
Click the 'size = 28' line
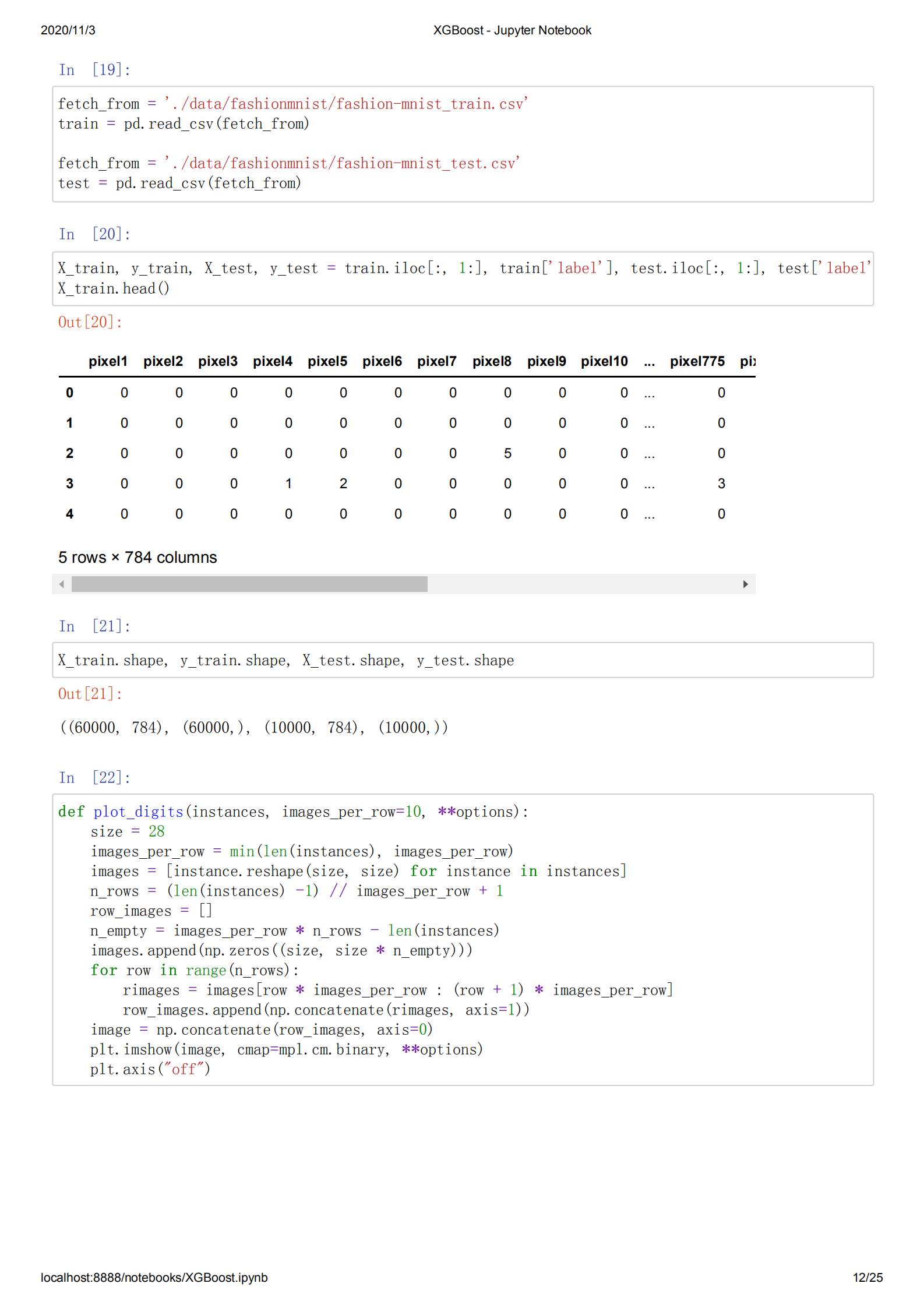pyautogui.click(x=128, y=832)
